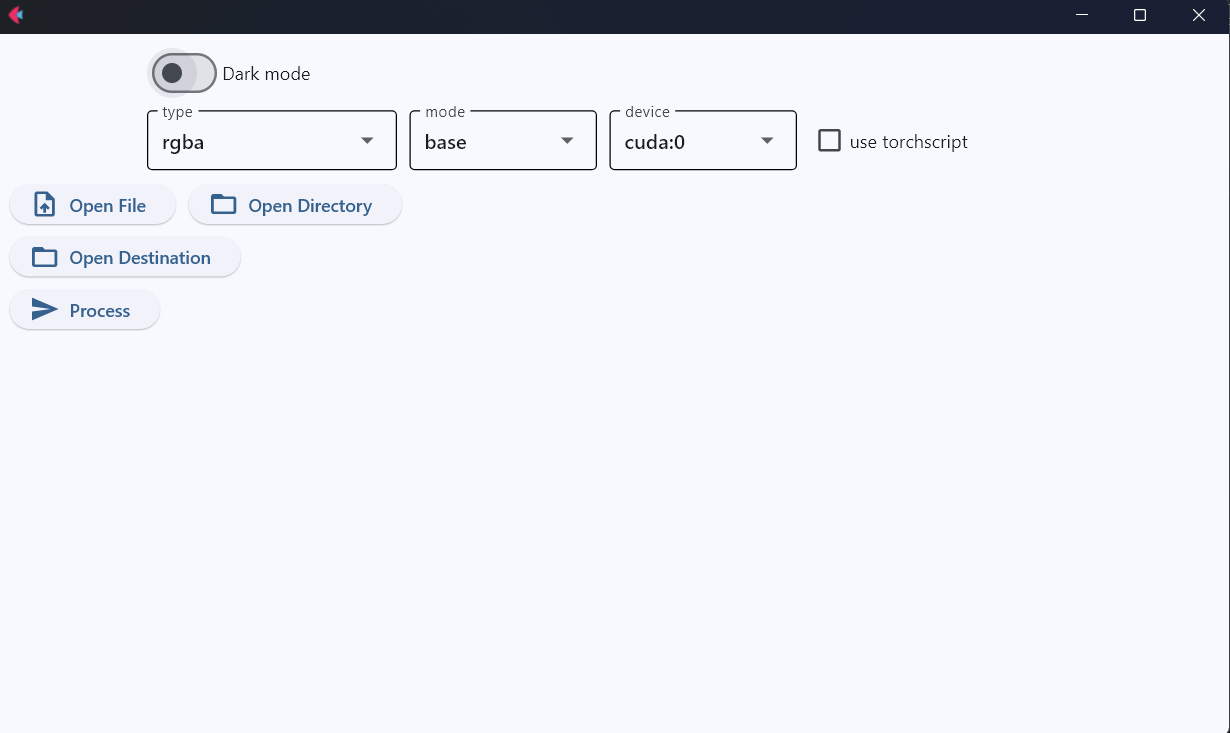This screenshot has height=733, width=1230.
Task: Click the folder icon beside Open Destination
Action: [44, 256]
